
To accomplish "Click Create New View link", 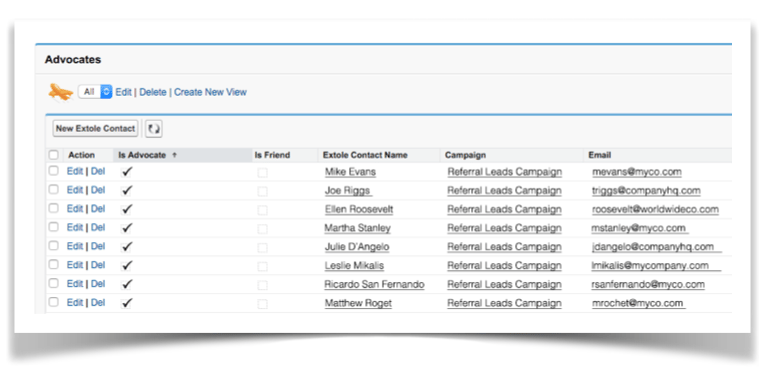I will [x=210, y=92].
